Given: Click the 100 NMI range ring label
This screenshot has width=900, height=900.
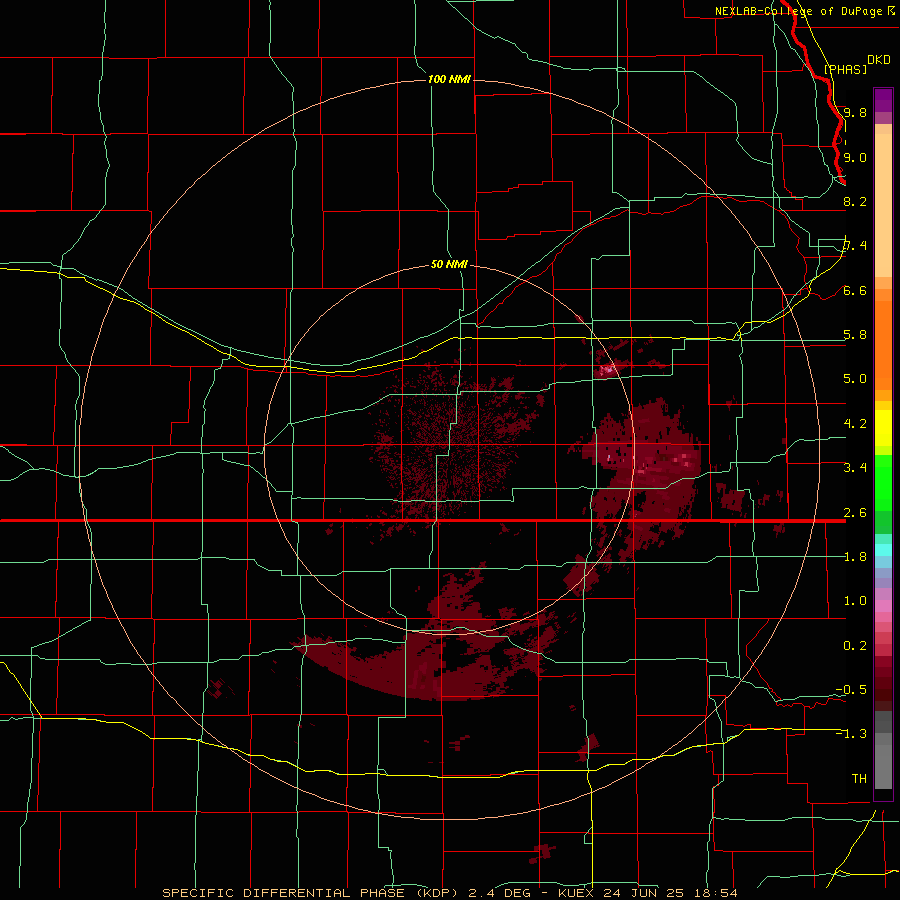Looking at the screenshot, I should 449,79.
